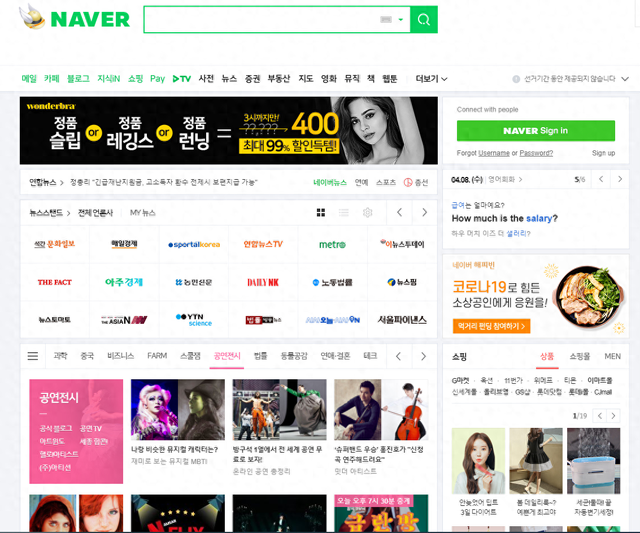The image size is (640, 533).
Task: Open the cellist article thumbnail
Action: pyautogui.click(x=381, y=409)
